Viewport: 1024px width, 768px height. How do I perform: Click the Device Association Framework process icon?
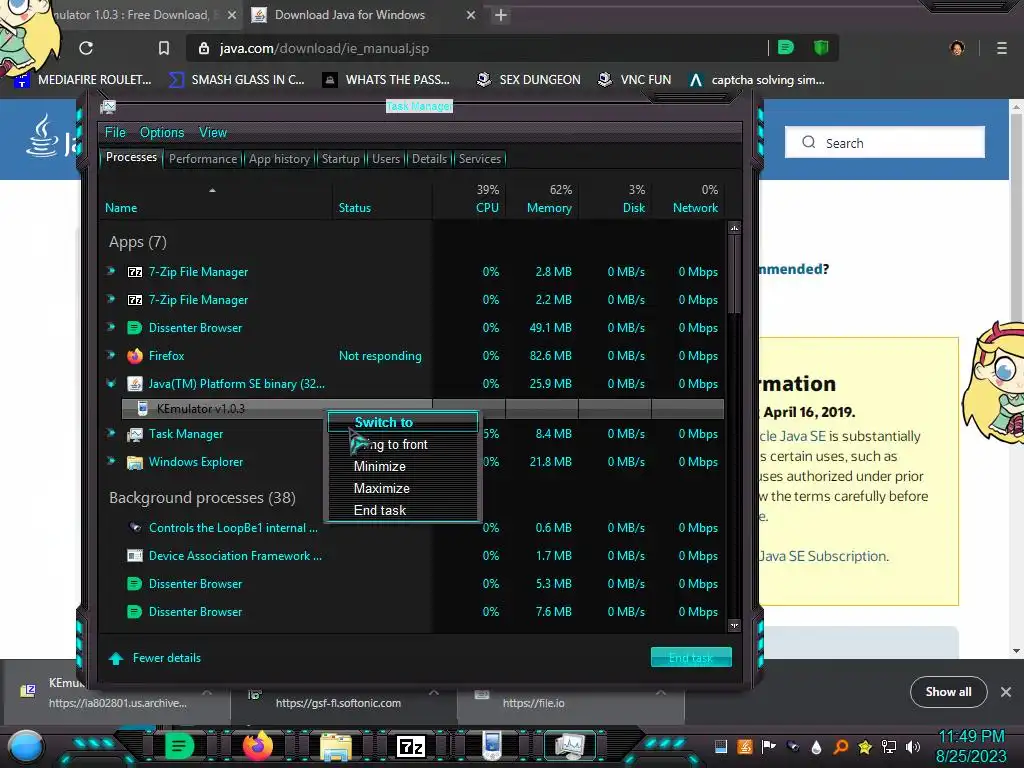click(x=135, y=556)
